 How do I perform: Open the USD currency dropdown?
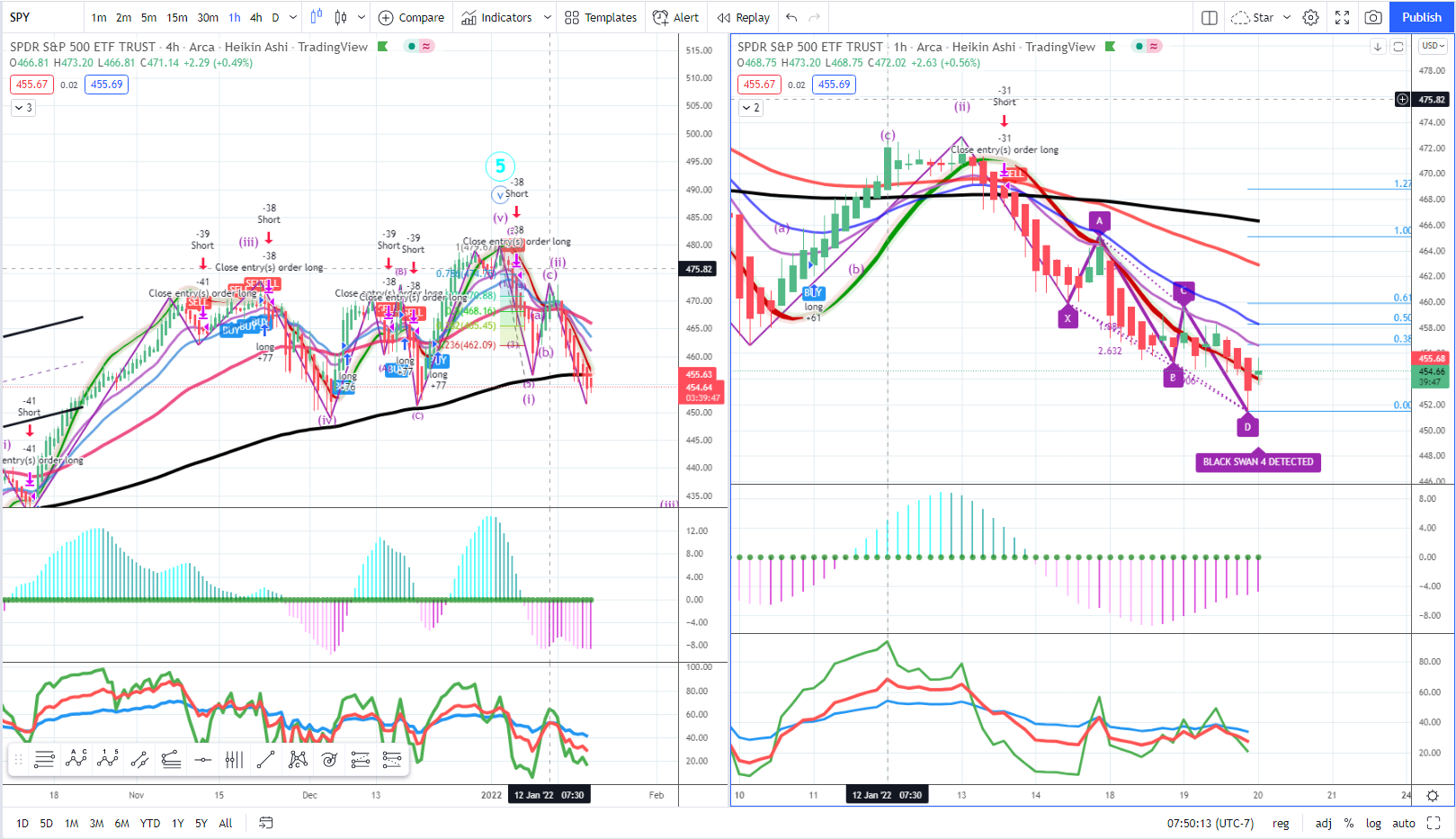point(1434,46)
